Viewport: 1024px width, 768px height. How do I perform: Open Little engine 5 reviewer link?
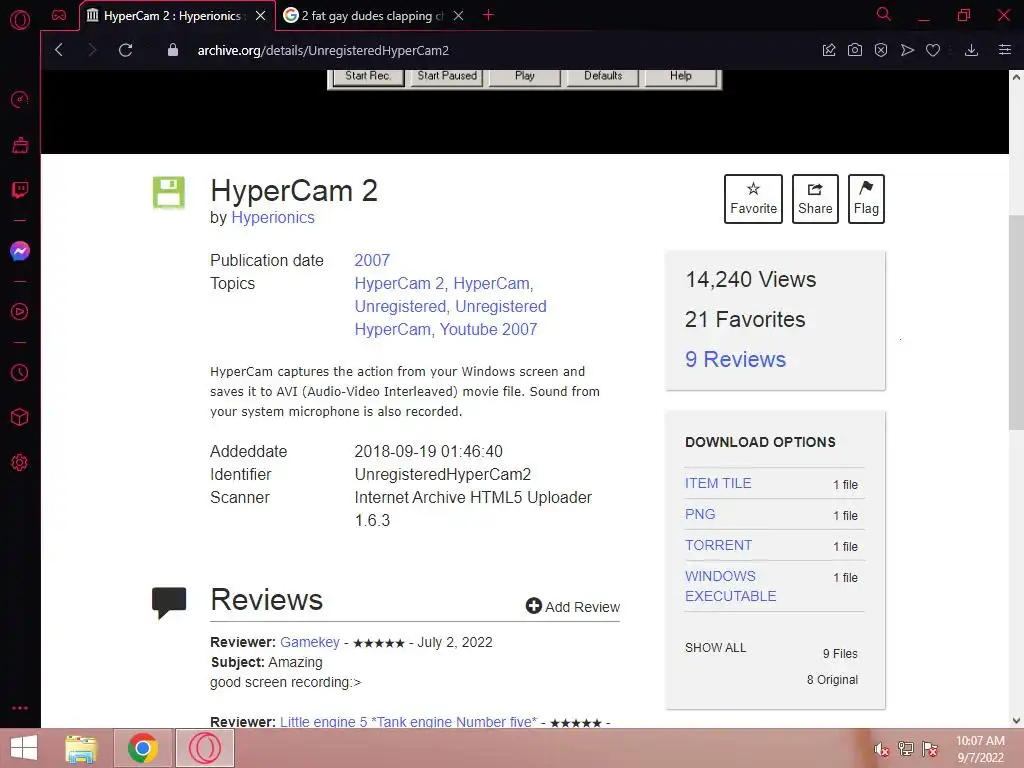pyautogui.click(x=408, y=722)
